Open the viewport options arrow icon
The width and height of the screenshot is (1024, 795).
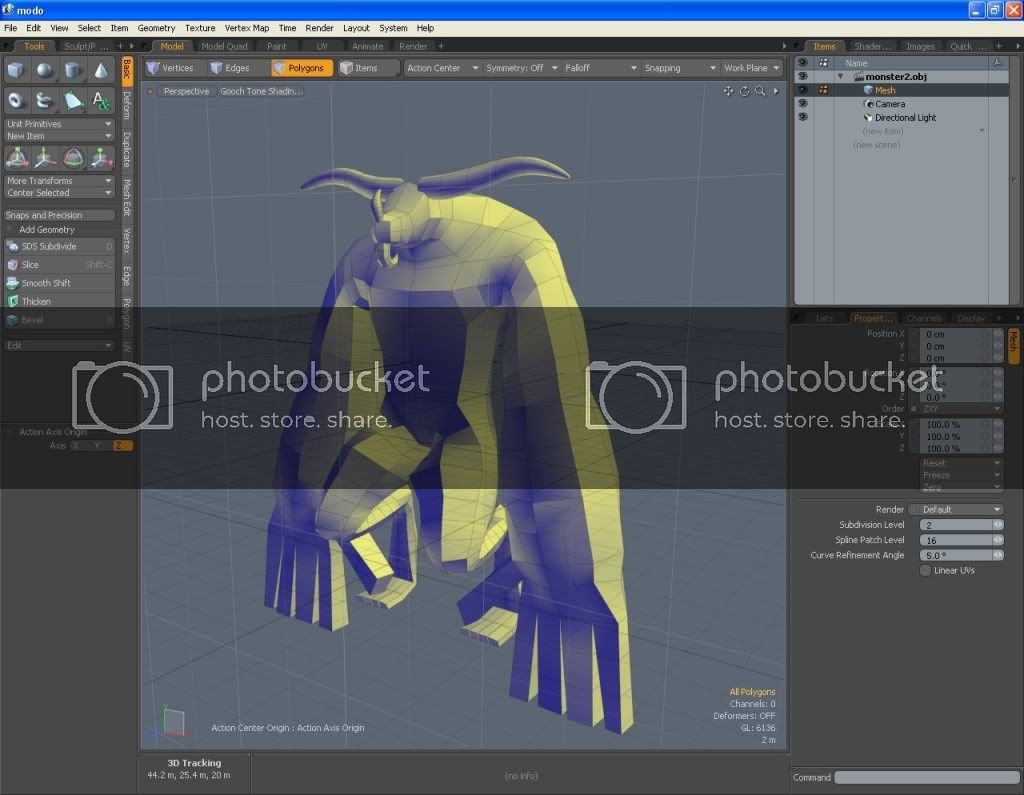pyautogui.click(x=776, y=91)
